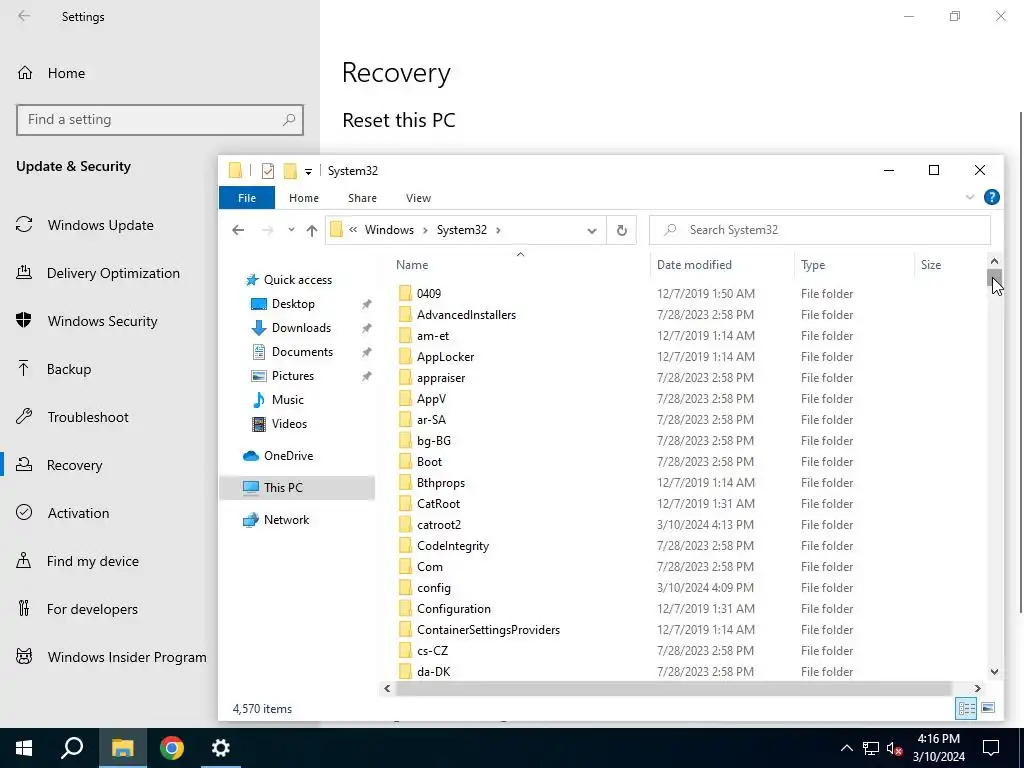Switch to the Share ribbon tab
1024x768 pixels.
362,198
